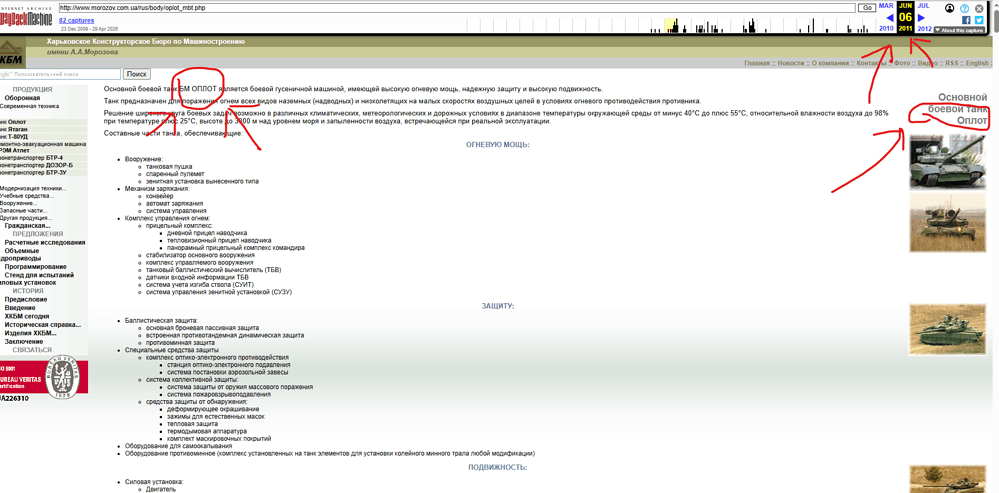
Task: Click the Wayback Machine logo
Action: [27, 15]
